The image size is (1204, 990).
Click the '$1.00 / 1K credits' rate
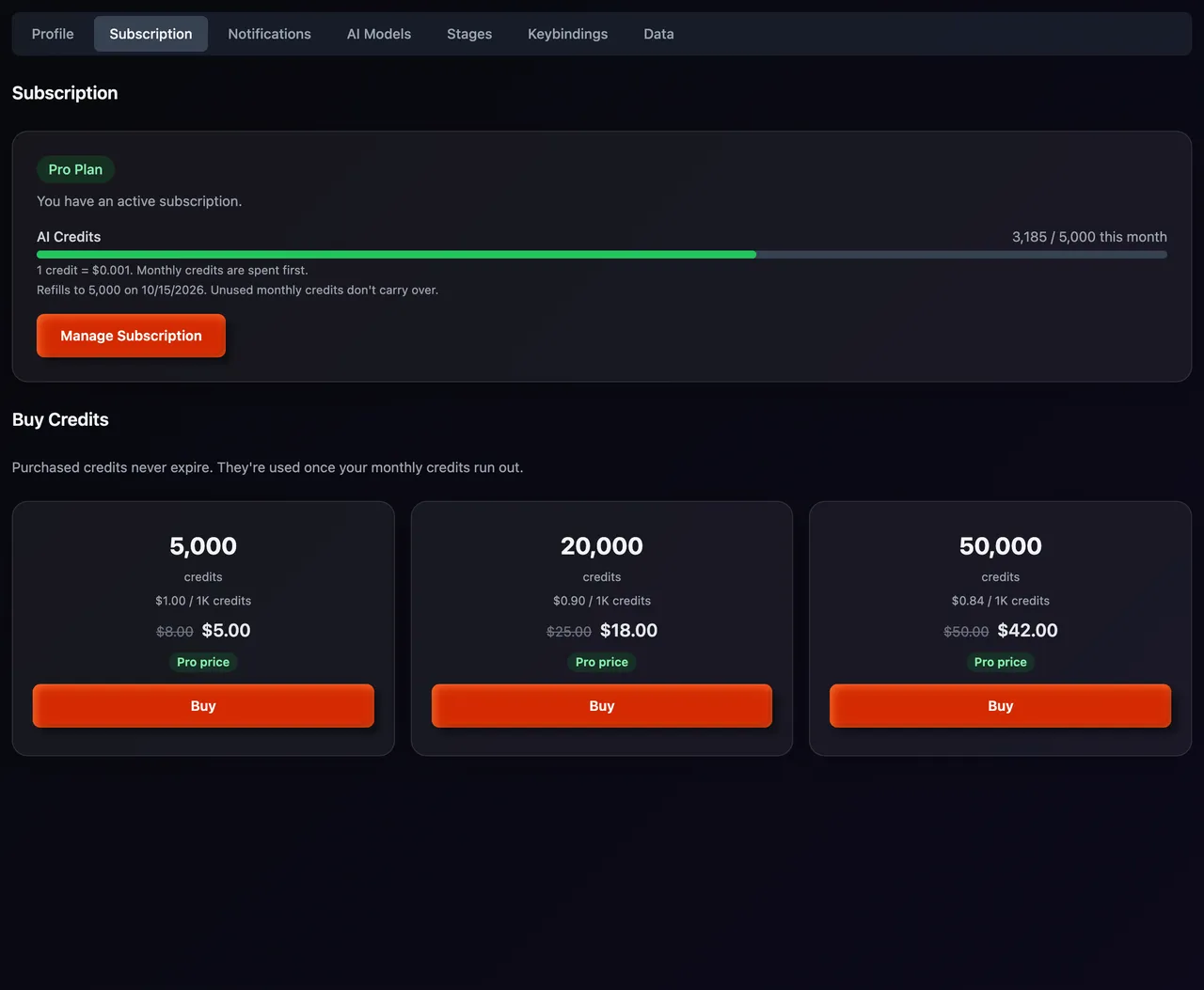(x=203, y=601)
